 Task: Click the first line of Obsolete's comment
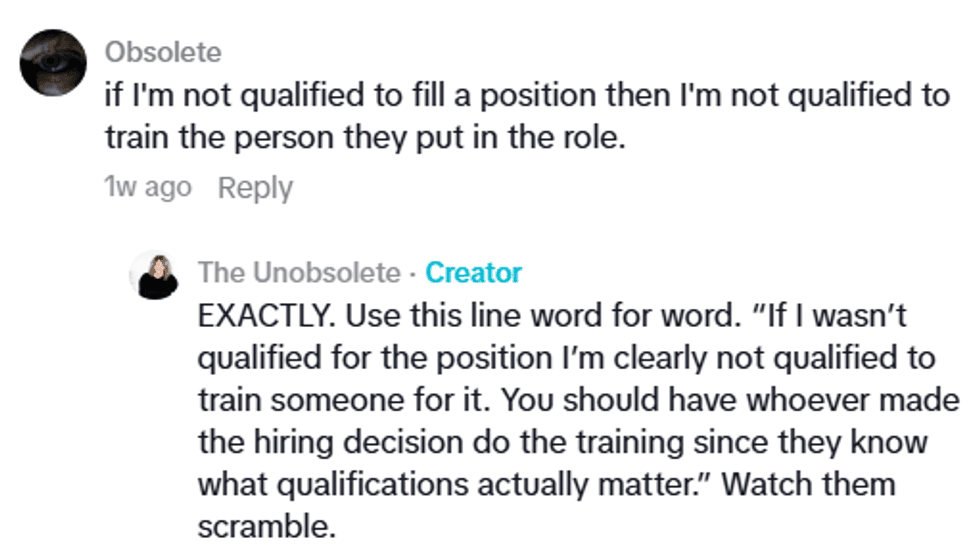tap(527, 96)
